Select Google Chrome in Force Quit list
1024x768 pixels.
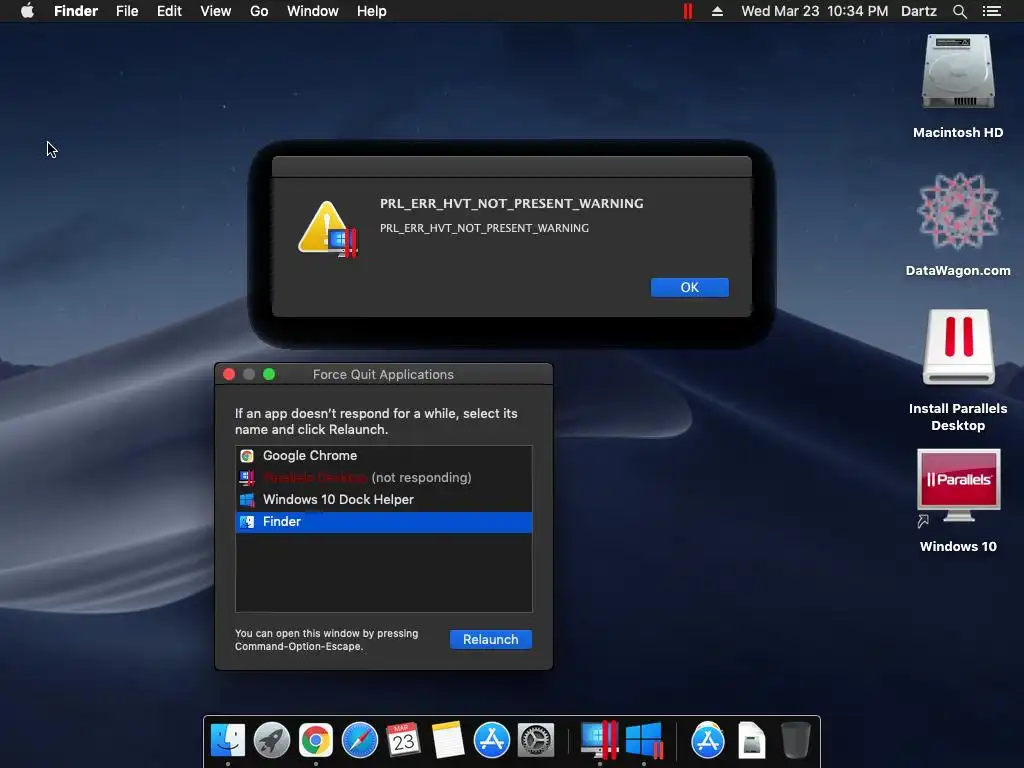point(383,456)
